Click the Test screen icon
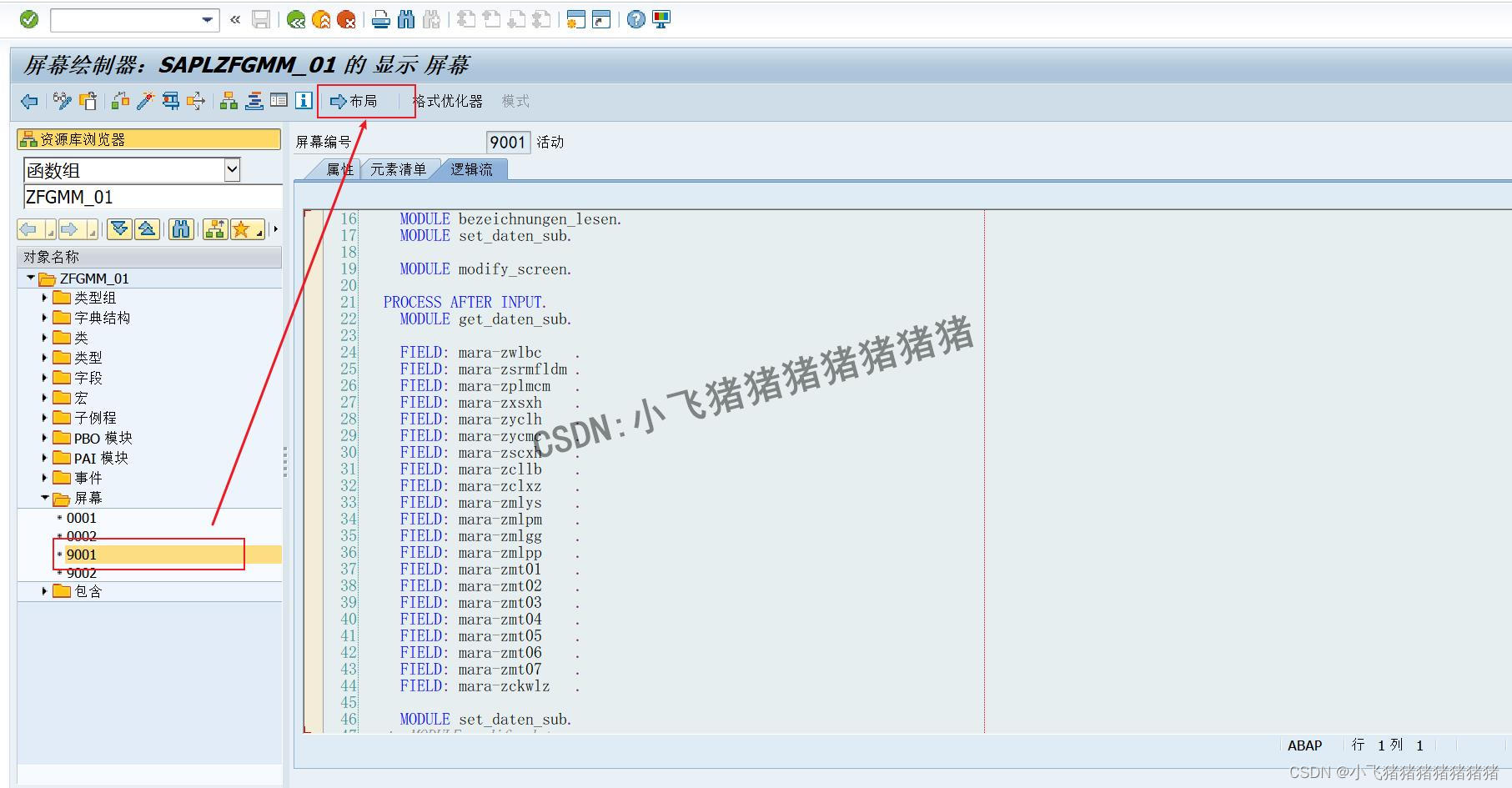Screen dimensions: 1512x788 [x=171, y=101]
